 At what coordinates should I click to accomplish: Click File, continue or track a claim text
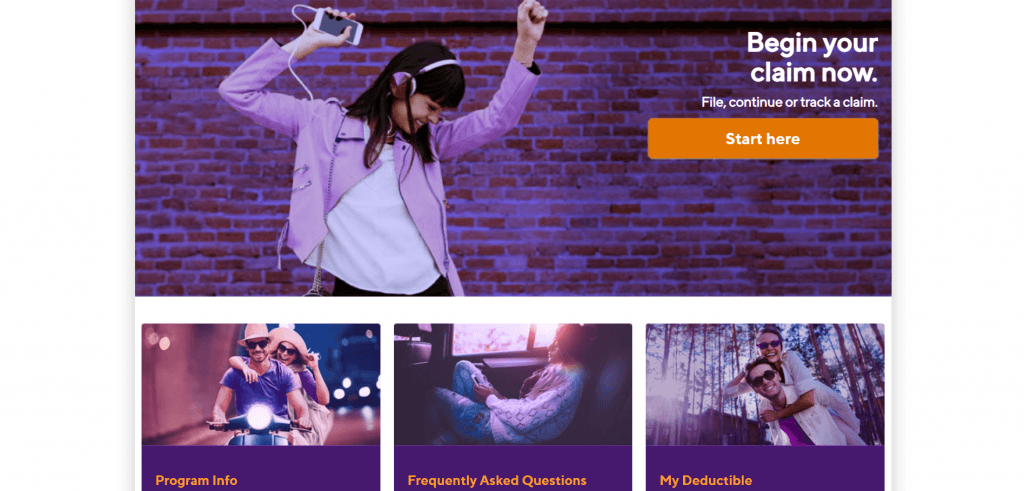tap(789, 103)
